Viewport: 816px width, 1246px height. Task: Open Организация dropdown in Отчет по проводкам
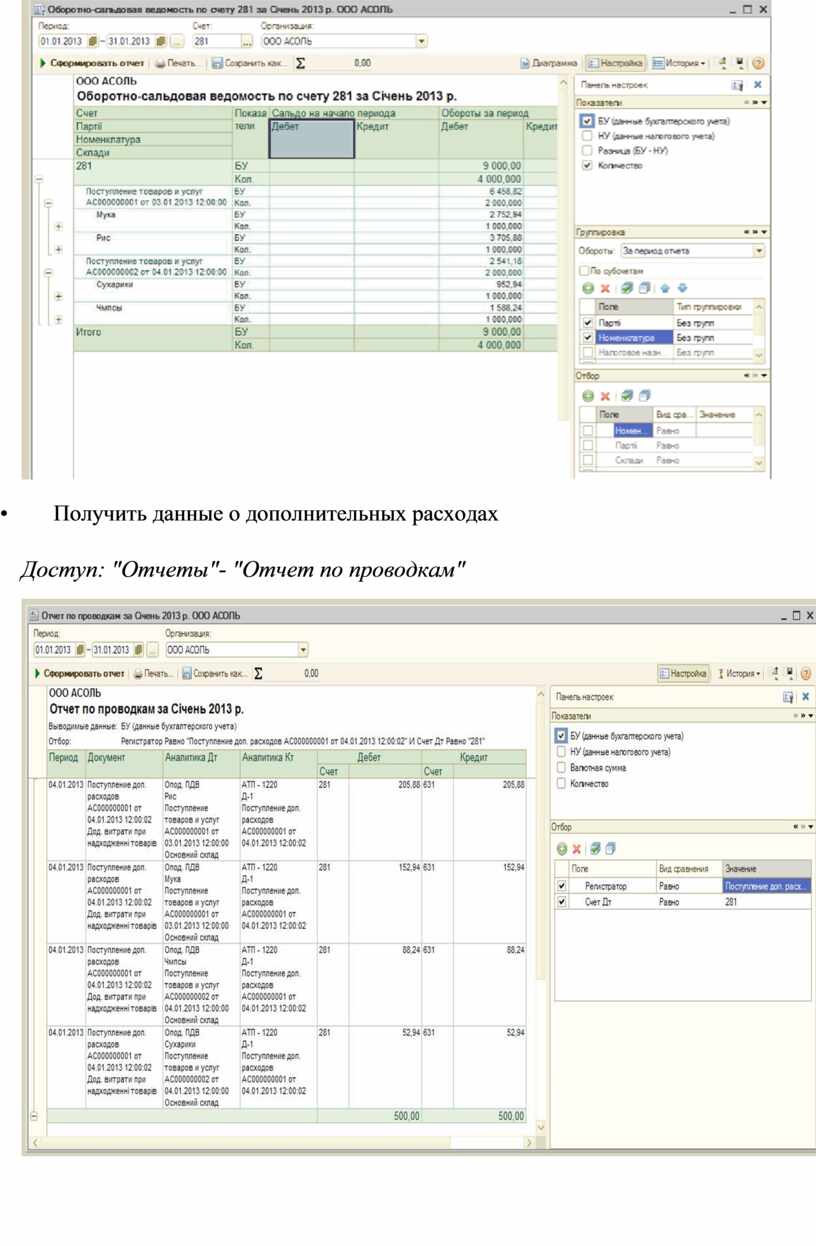tap(303, 649)
